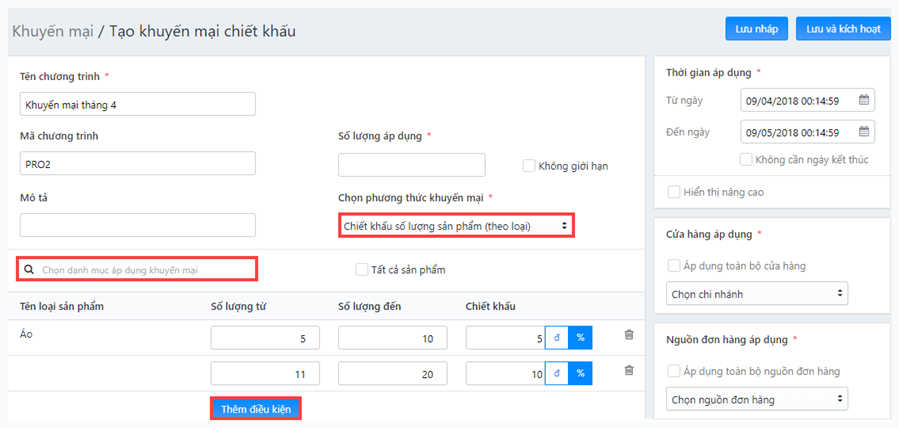Go to Khuyến mại breadcrumb link
This screenshot has width=900, height=428.
click(x=53, y=31)
